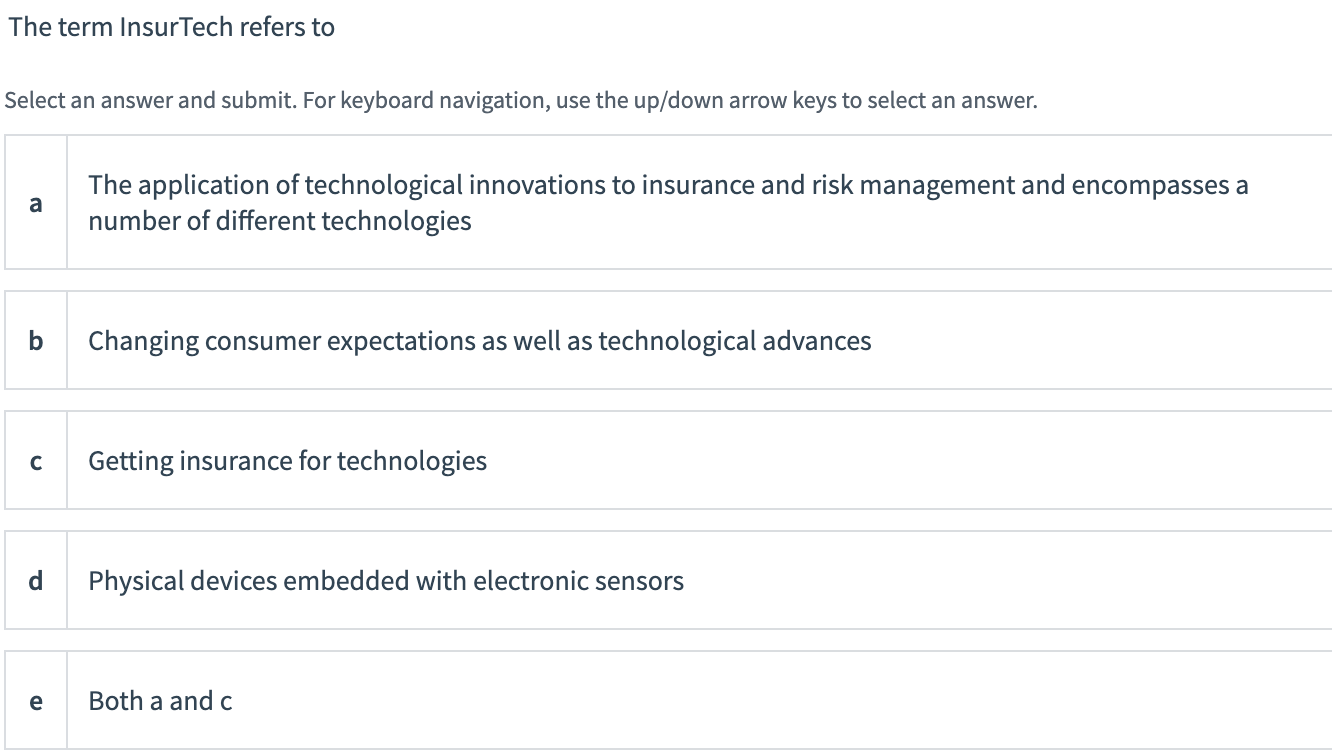Click the letter label 'c' in the third row
Viewport: 1332px width, 756px height.
pos(36,461)
